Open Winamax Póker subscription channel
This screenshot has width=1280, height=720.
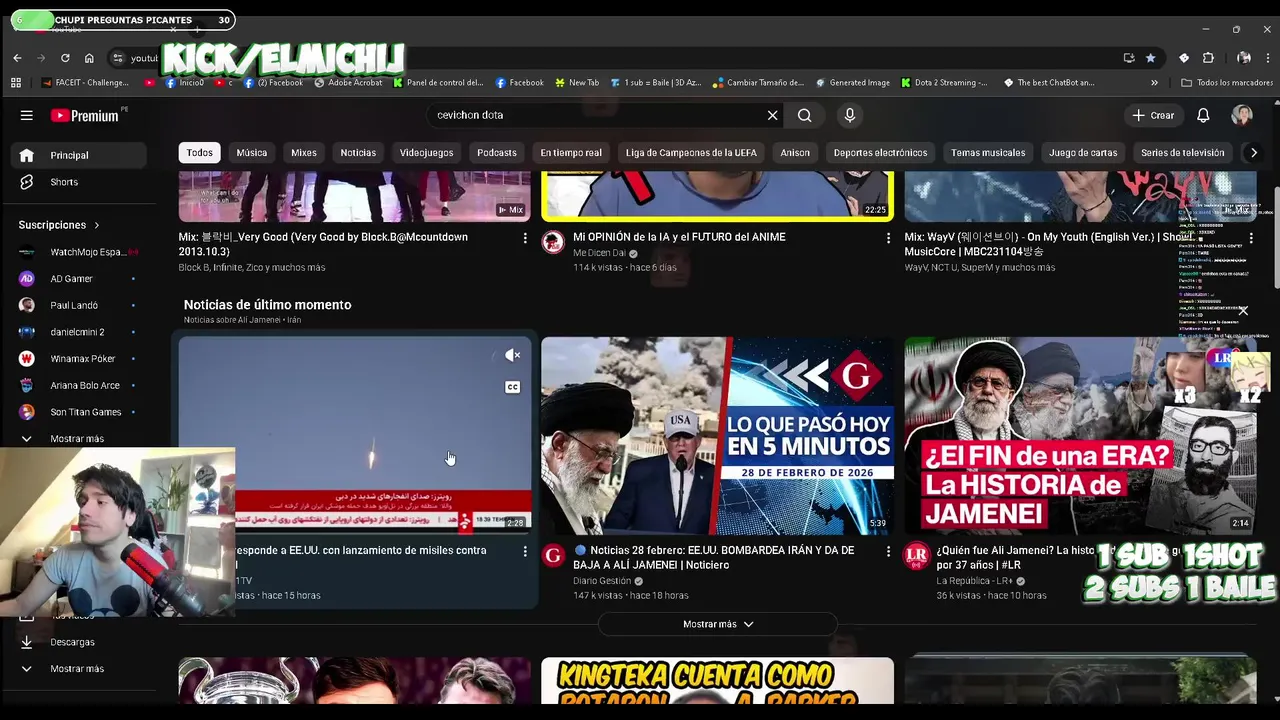[x=78, y=358]
